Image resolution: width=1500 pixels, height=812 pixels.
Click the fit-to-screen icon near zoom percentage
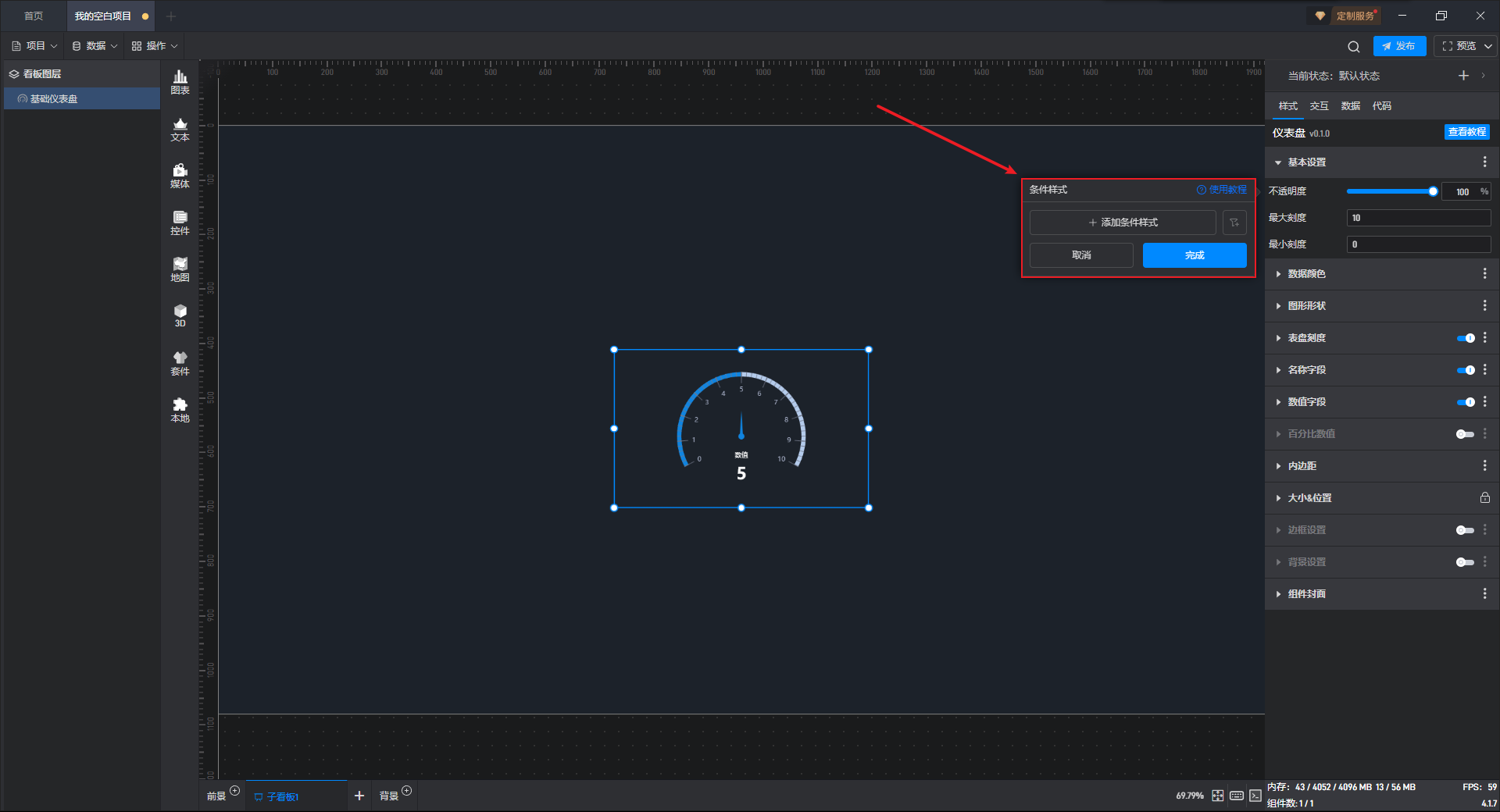(1217, 796)
